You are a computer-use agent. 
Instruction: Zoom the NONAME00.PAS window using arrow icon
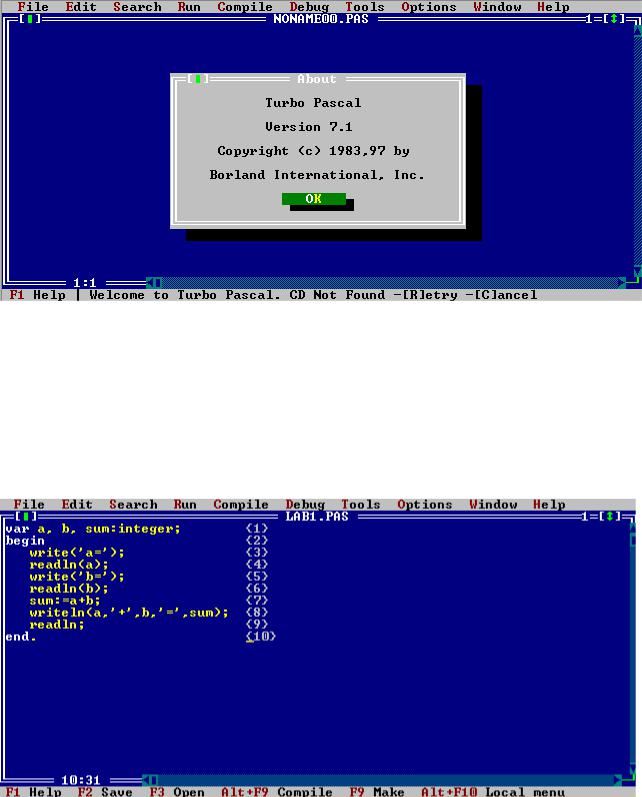614,19
